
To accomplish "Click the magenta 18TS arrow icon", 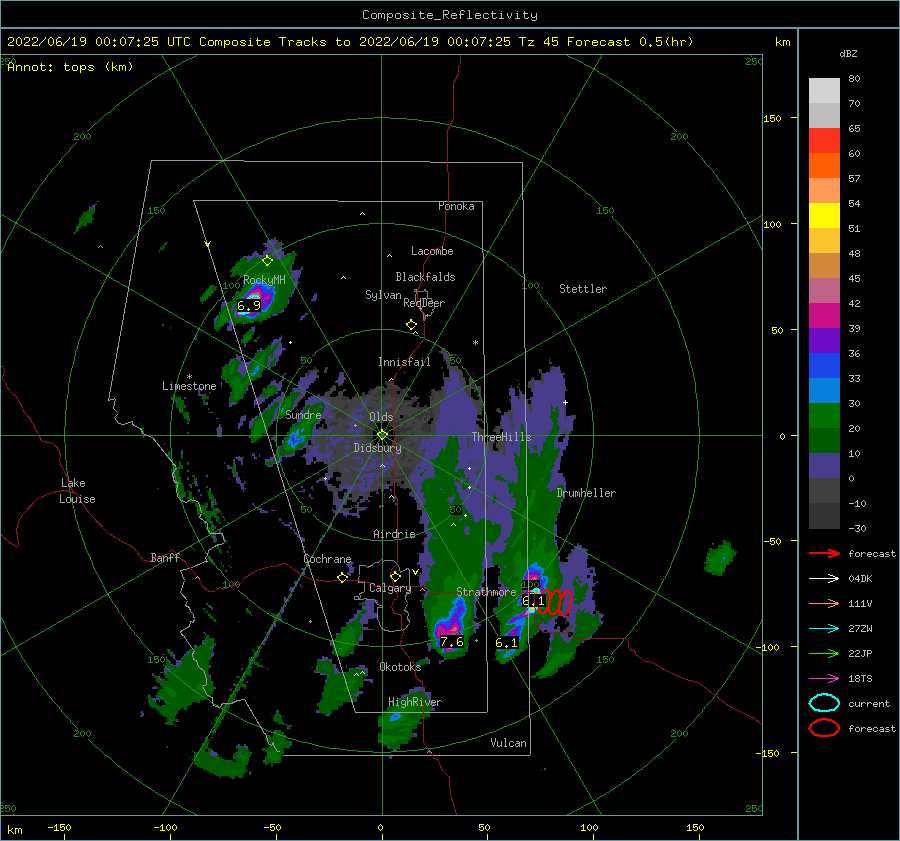I will [824, 679].
